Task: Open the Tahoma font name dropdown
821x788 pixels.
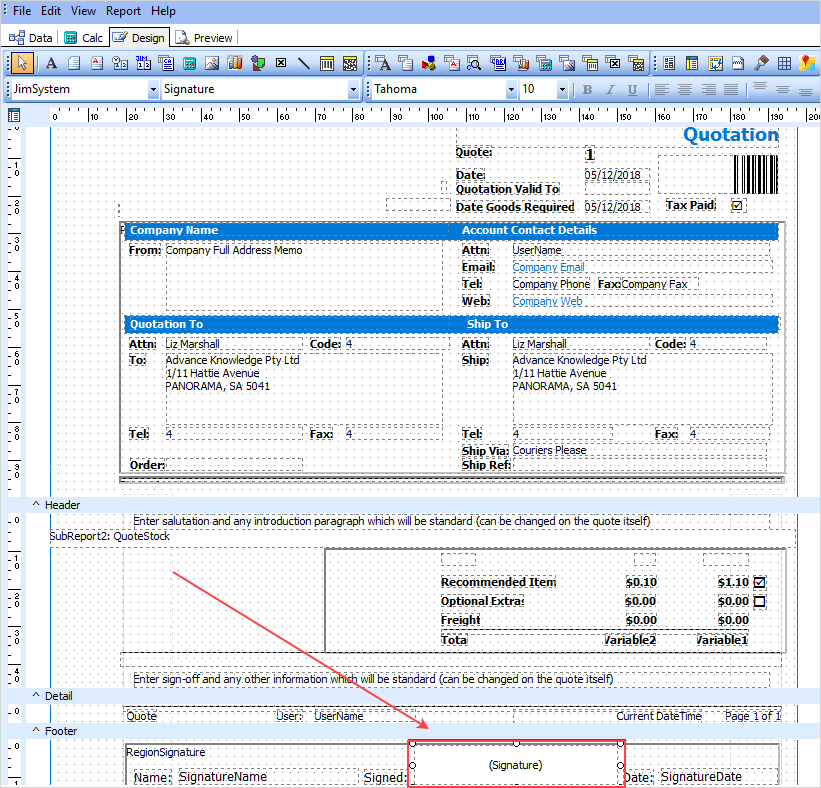Action: [x=512, y=90]
